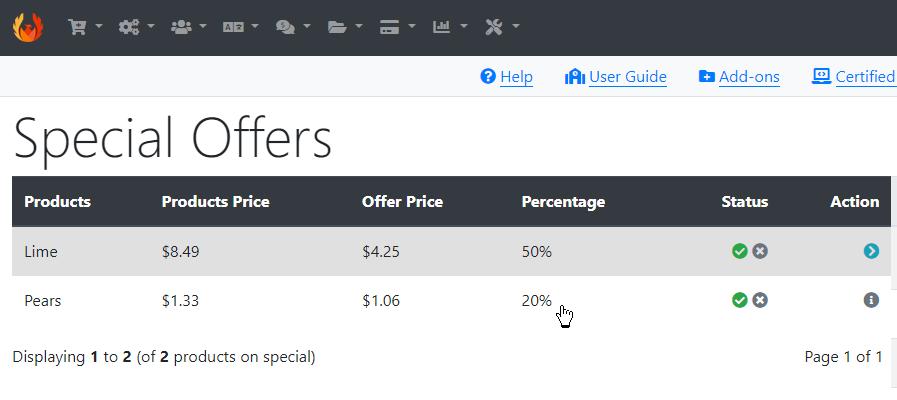Open the customers group menu
The image size is (897, 400).
188,27
